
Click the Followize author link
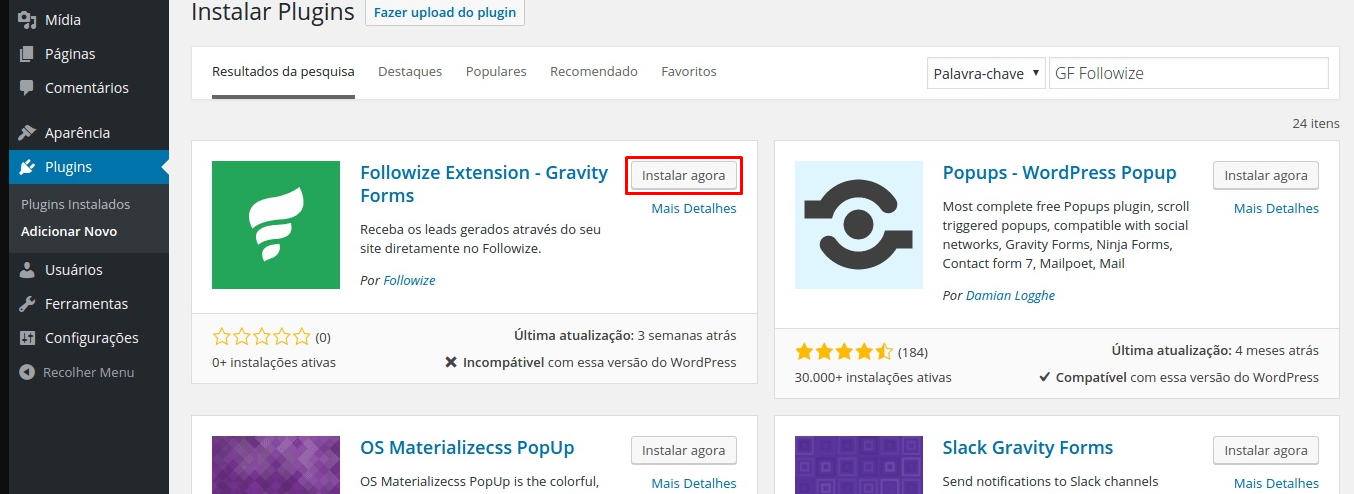(x=410, y=280)
